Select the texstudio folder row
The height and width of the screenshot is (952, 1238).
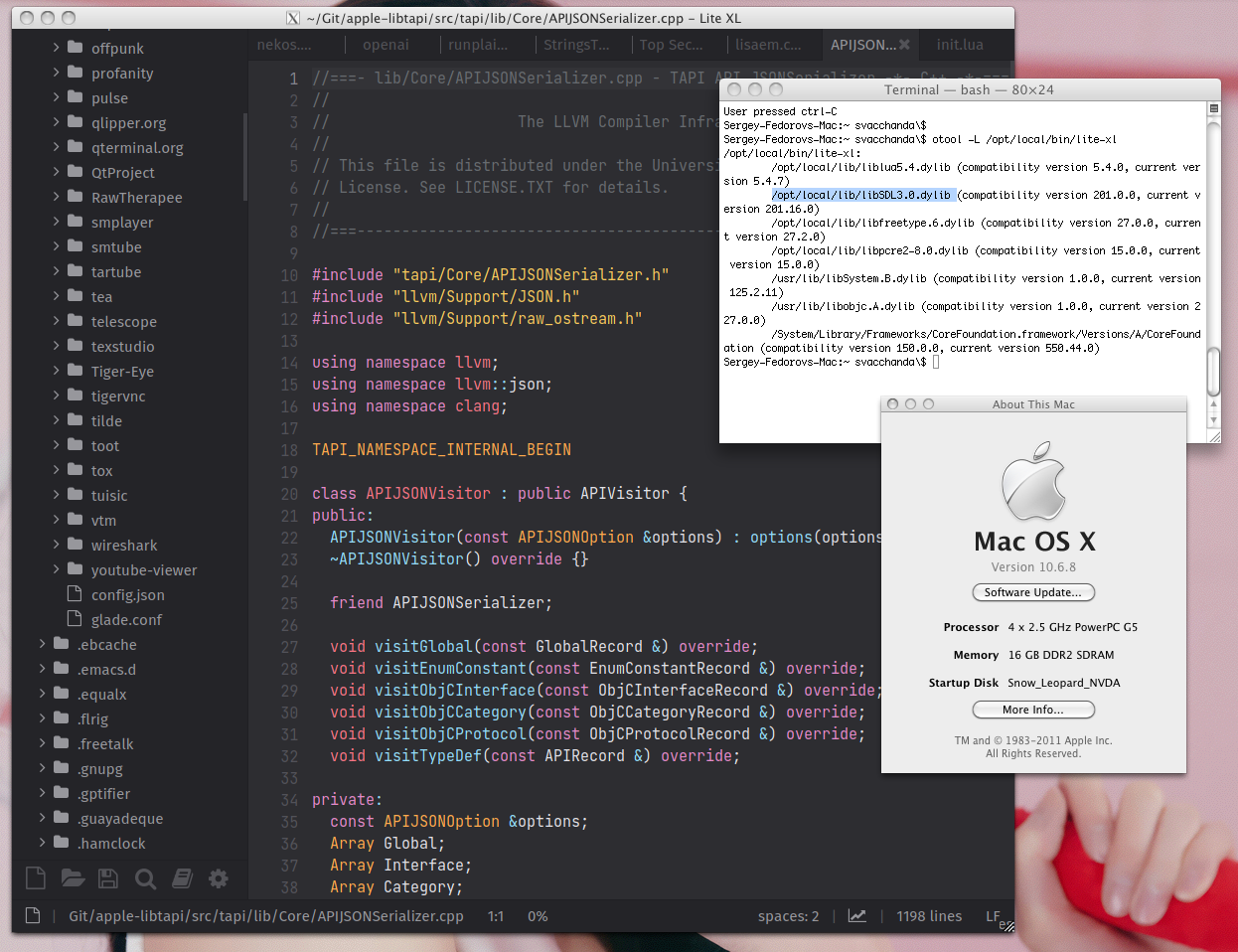(129, 346)
